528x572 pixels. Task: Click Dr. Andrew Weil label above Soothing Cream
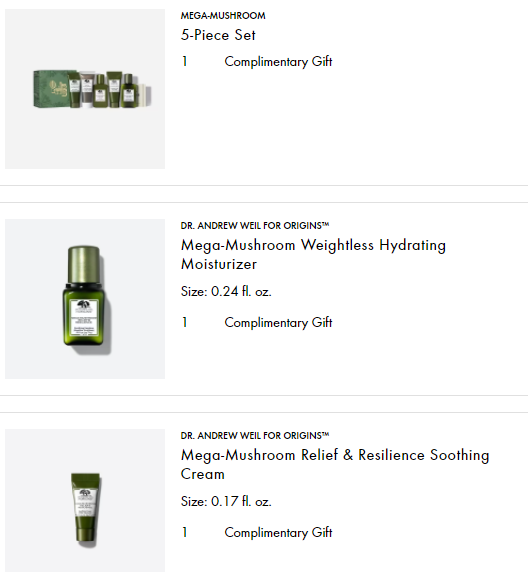(x=255, y=436)
